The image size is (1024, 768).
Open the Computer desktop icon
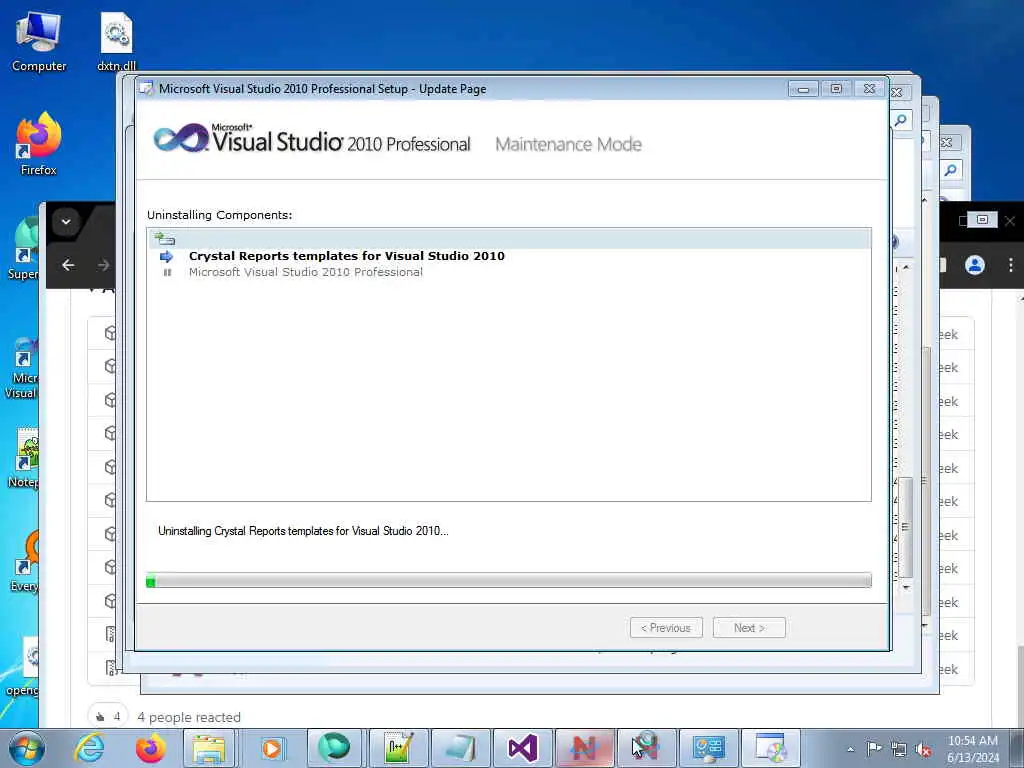tap(39, 41)
